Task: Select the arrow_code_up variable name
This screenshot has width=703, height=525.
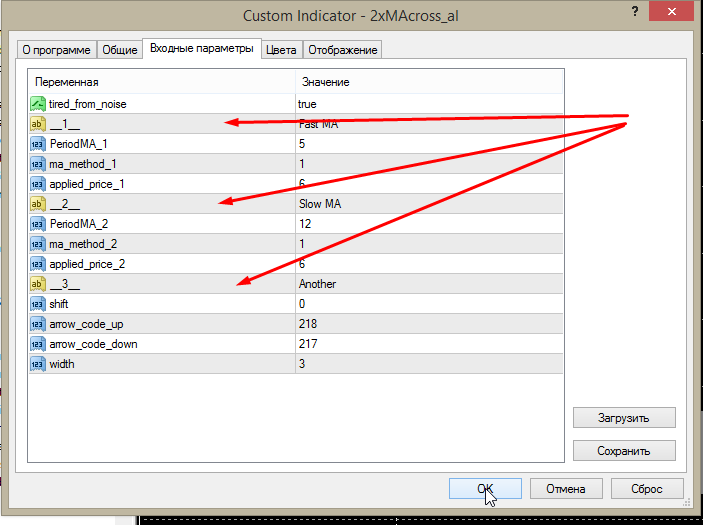Action: (87, 324)
